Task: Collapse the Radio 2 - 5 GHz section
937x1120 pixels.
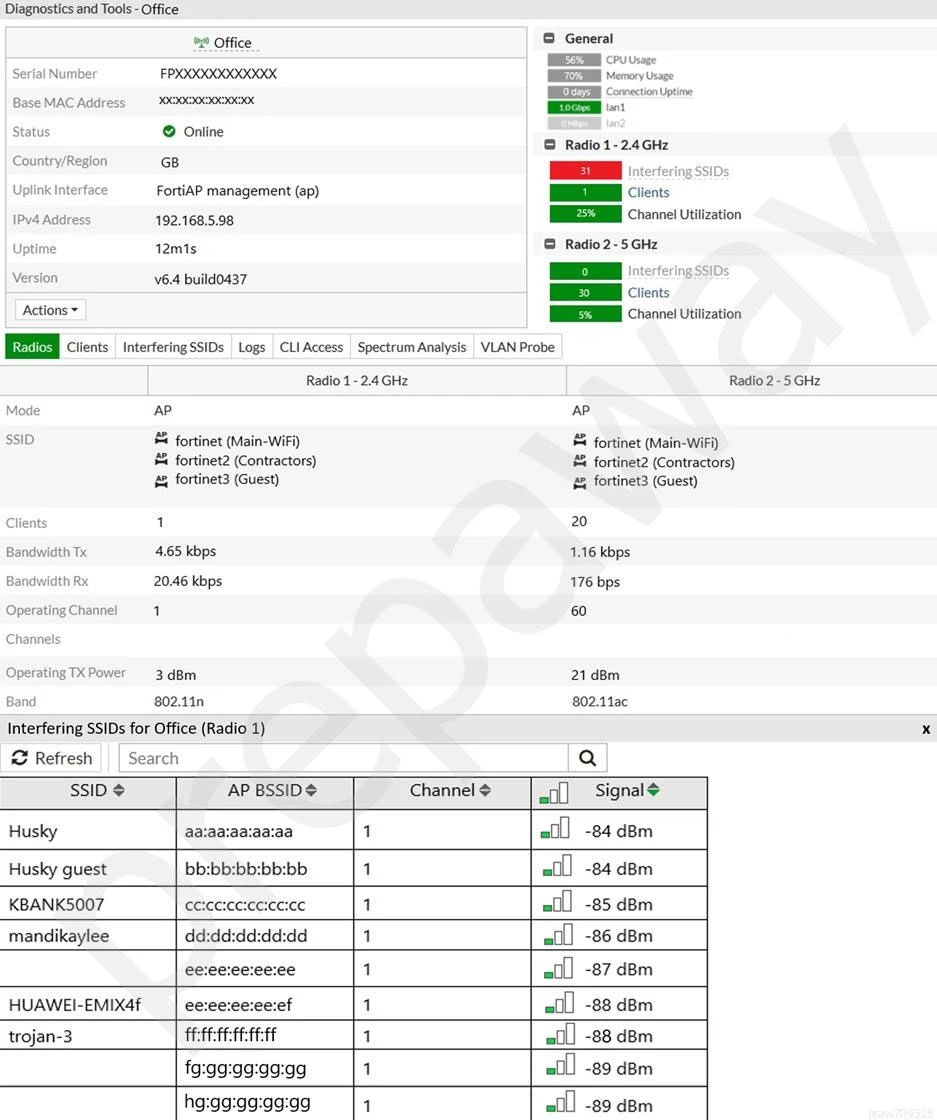Action: pos(549,244)
